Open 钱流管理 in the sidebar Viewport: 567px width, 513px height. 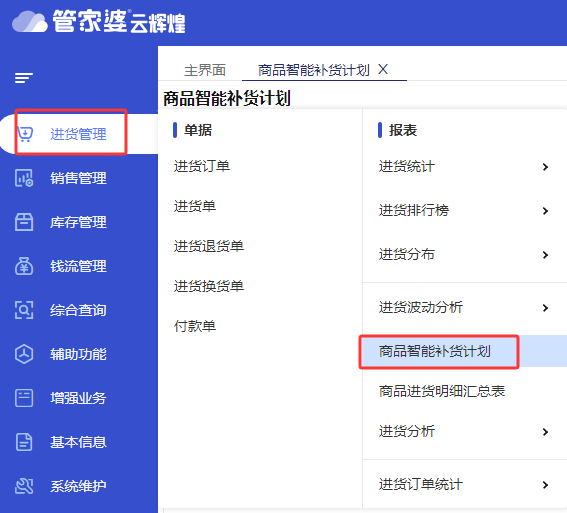tap(78, 266)
